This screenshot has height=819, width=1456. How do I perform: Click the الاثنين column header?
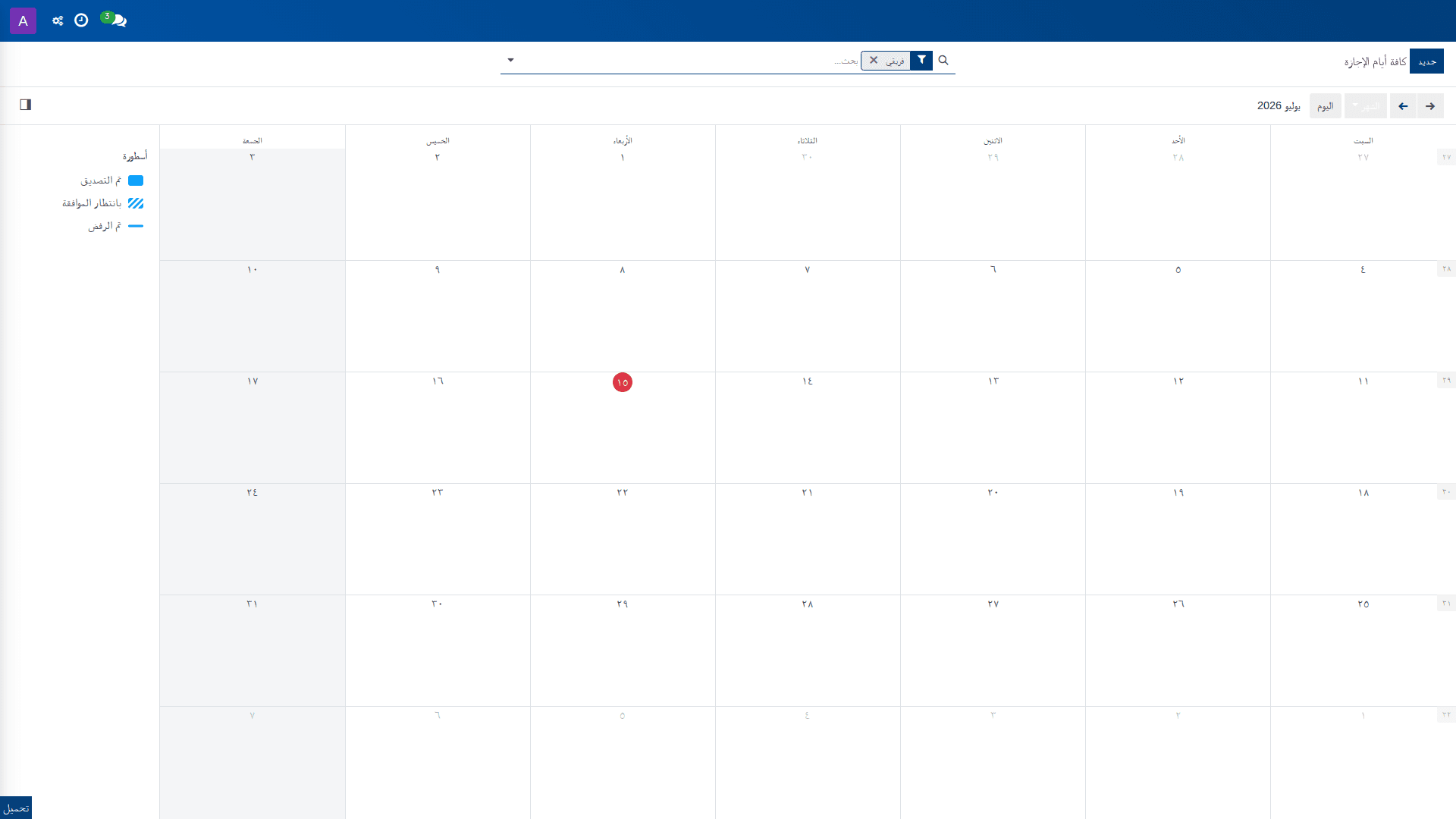(x=993, y=140)
